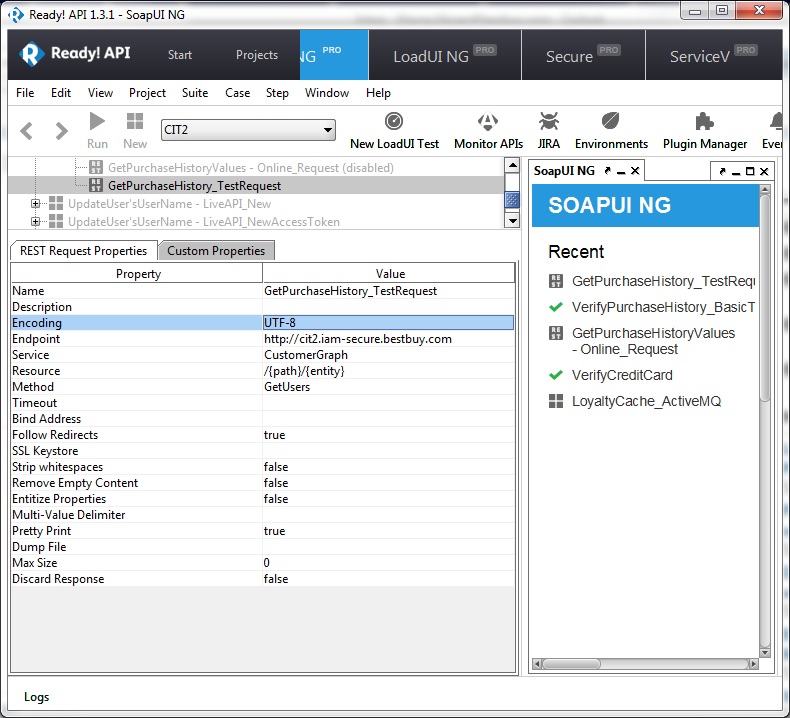Click the JIRA bug icon
This screenshot has width=790, height=718.
[548, 122]
